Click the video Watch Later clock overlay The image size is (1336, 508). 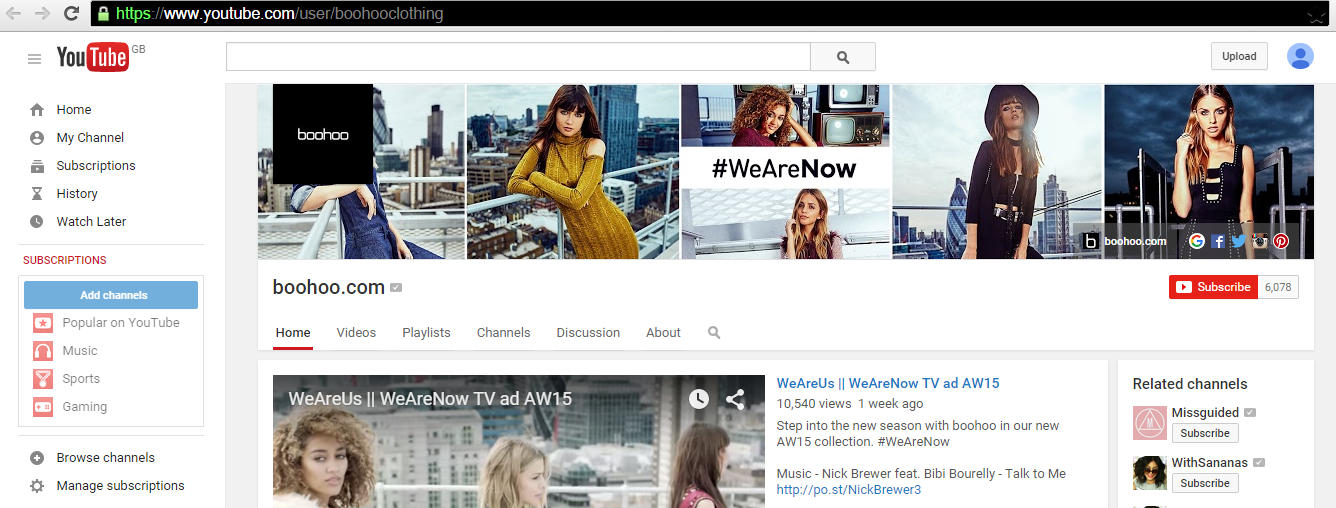coord(699,399)
